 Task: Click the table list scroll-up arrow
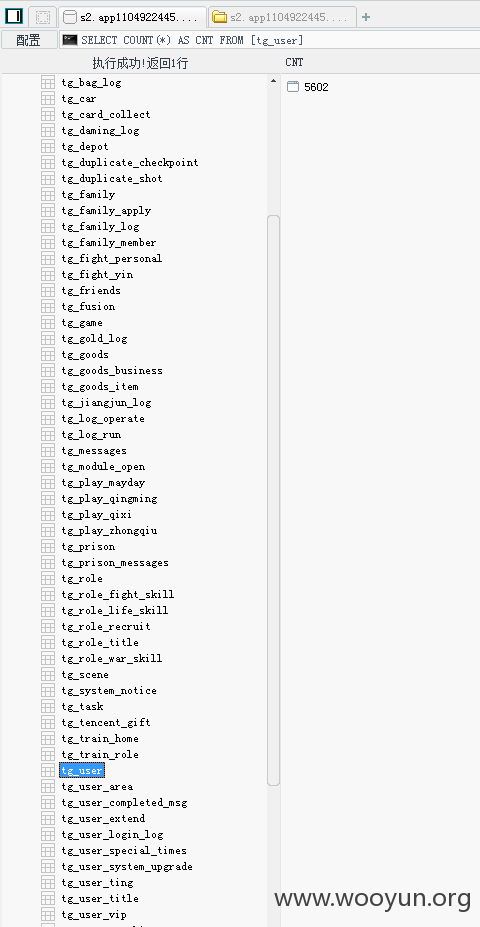(x=273, y=81)
